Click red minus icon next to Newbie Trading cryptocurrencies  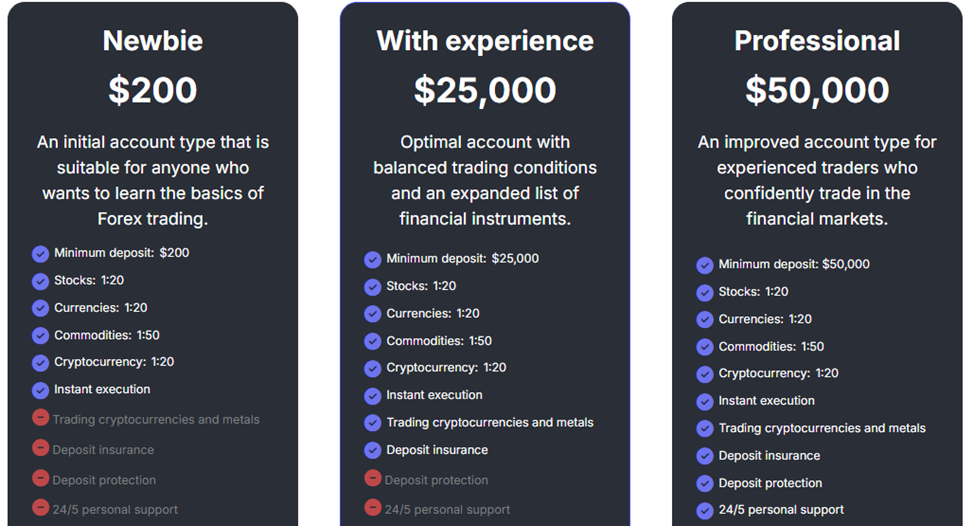point(40,417)
